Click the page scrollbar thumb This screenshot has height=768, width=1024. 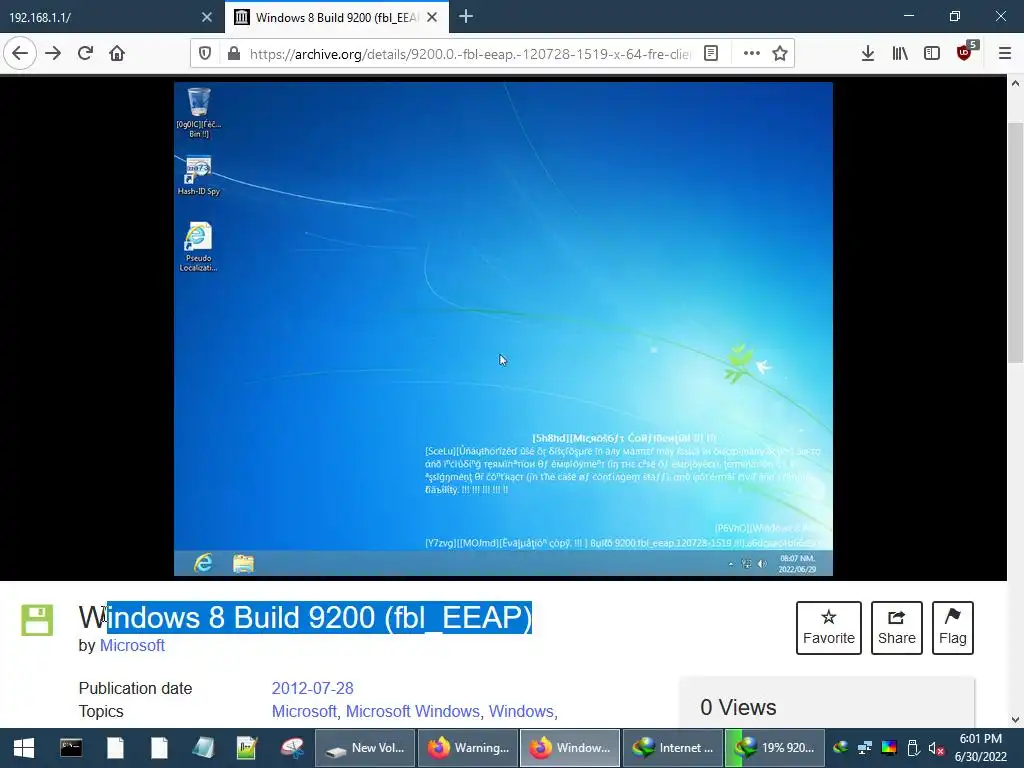click(x=1015, y=242)
